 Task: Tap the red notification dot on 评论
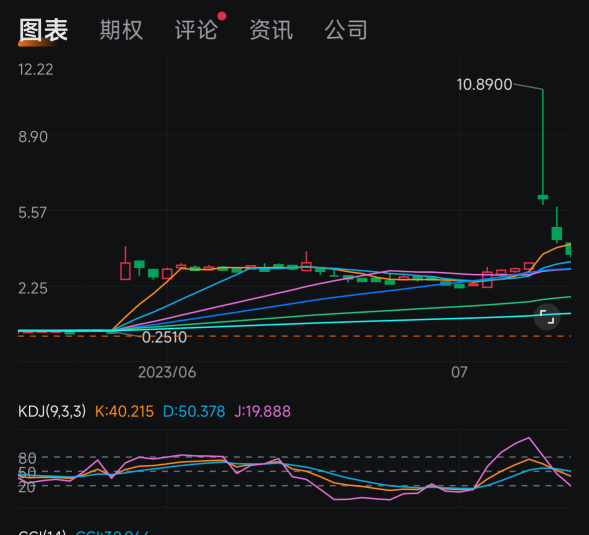click(x=222, y=16)
